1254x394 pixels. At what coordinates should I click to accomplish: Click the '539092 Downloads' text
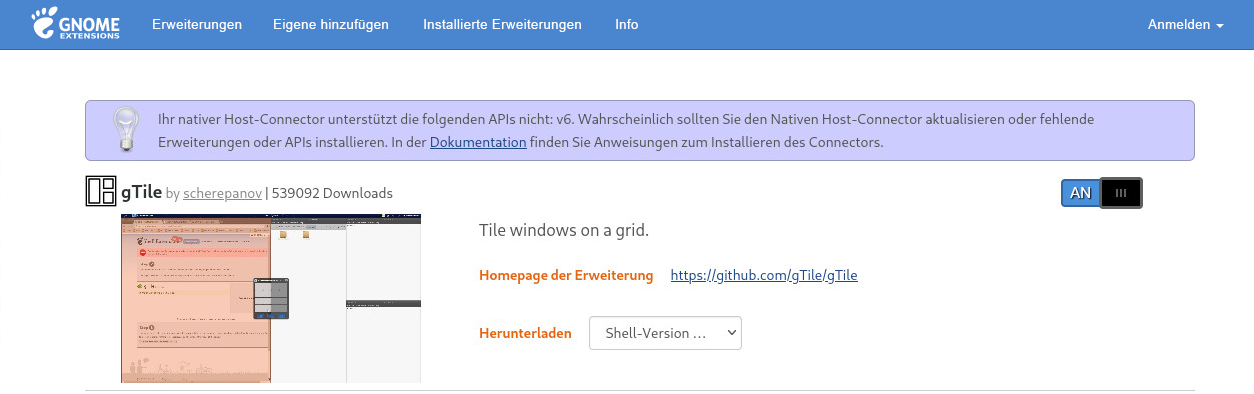coord(332,193)
